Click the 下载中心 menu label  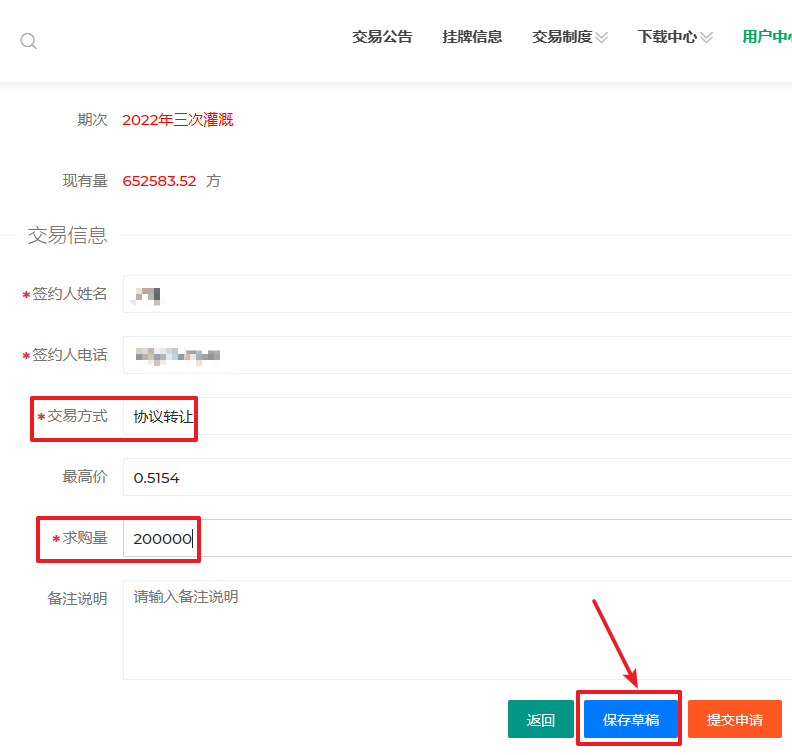[x=667, y=37]
